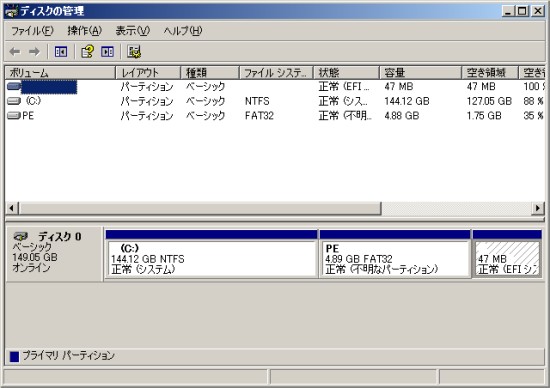Click the NTFS file system cell
Image resolution: width=550 pixels, height=388 pixels.
click(257, 101)
